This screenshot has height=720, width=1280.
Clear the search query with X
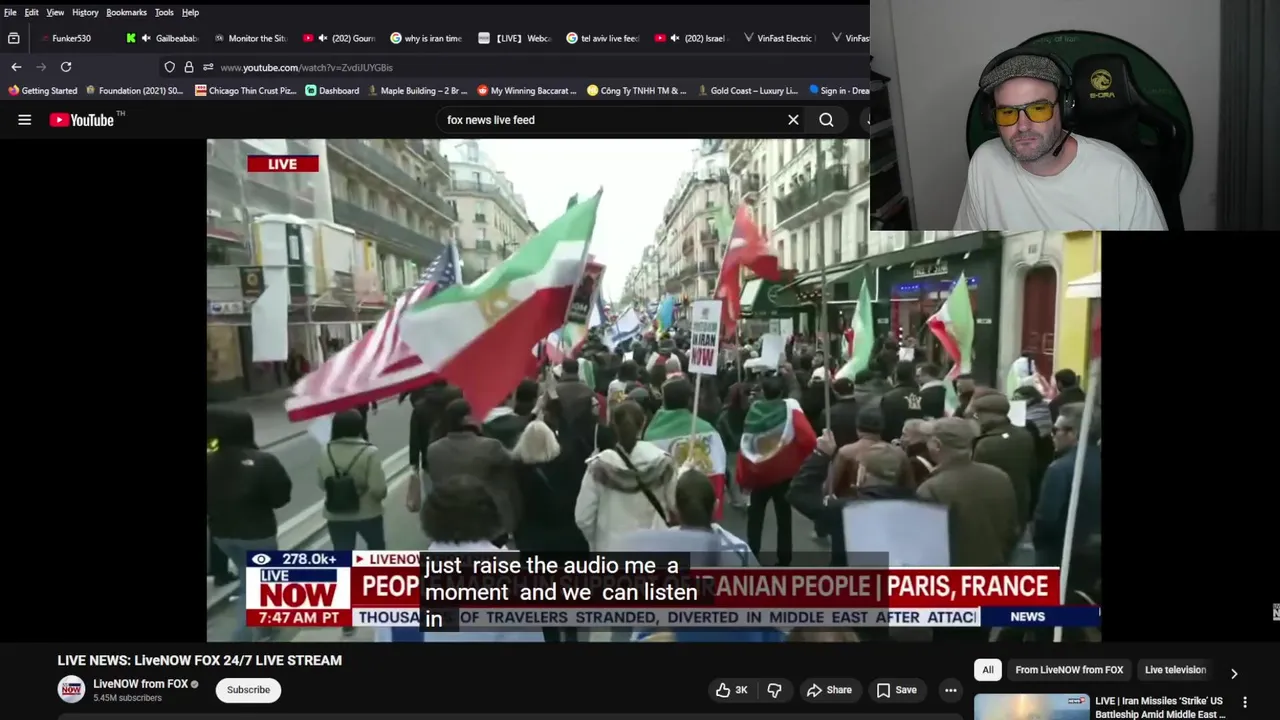[793, 120]
